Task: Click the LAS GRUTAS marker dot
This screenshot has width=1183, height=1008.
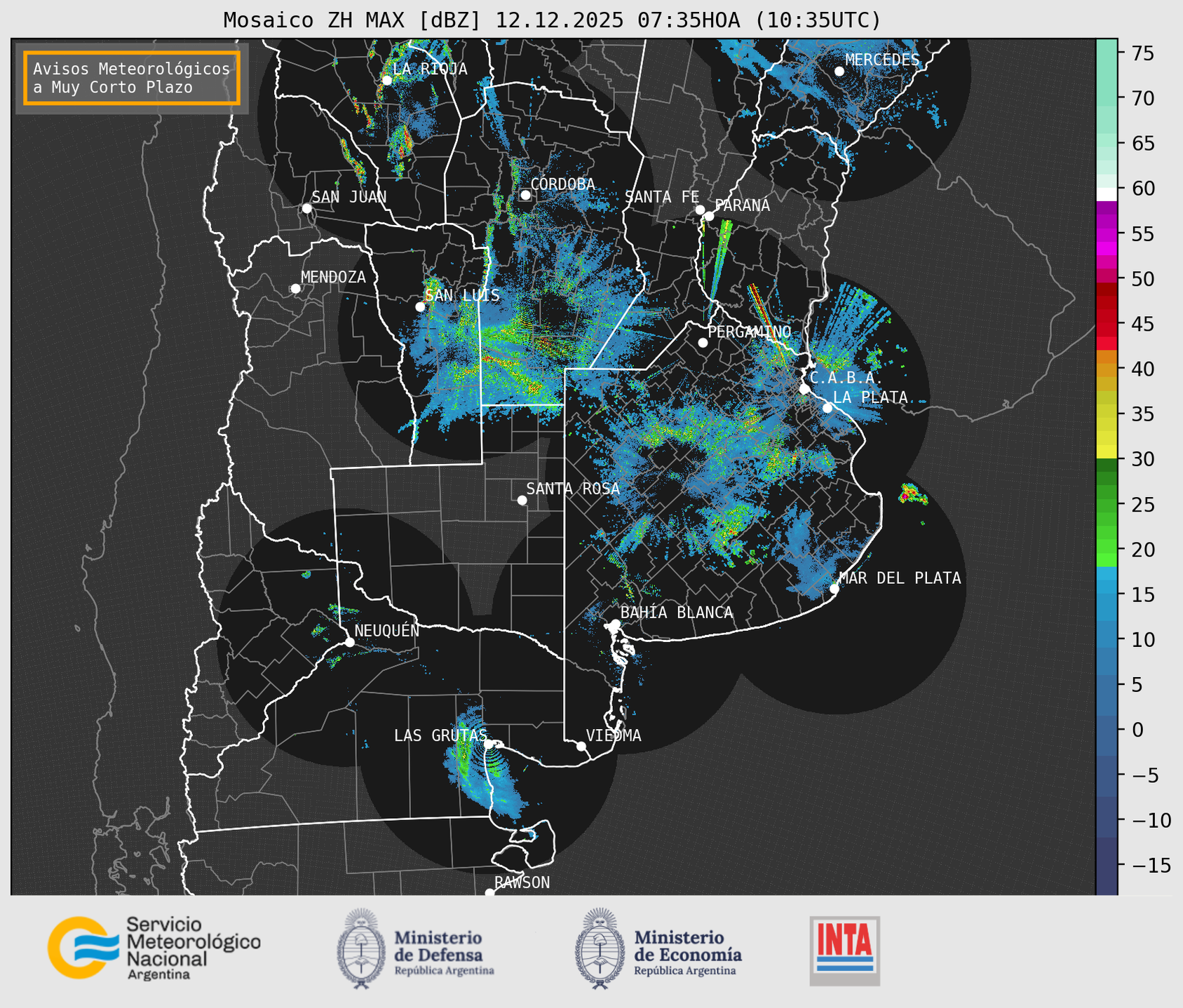Action: (489, 744)
